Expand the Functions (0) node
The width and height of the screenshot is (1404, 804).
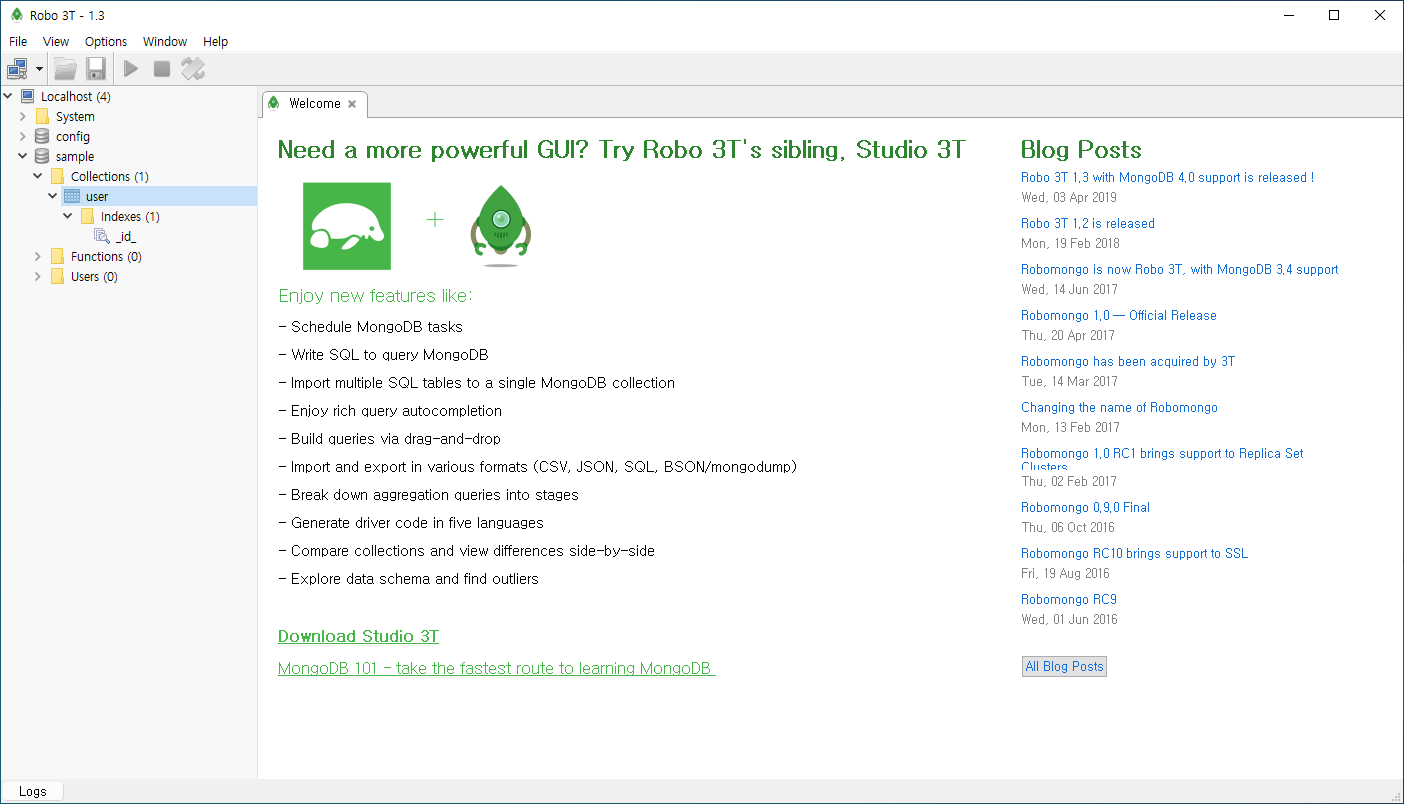click(x=38, y=256)
